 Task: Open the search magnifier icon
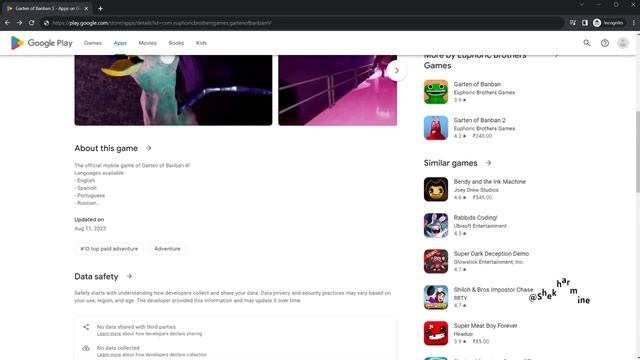tap(587, 43)
